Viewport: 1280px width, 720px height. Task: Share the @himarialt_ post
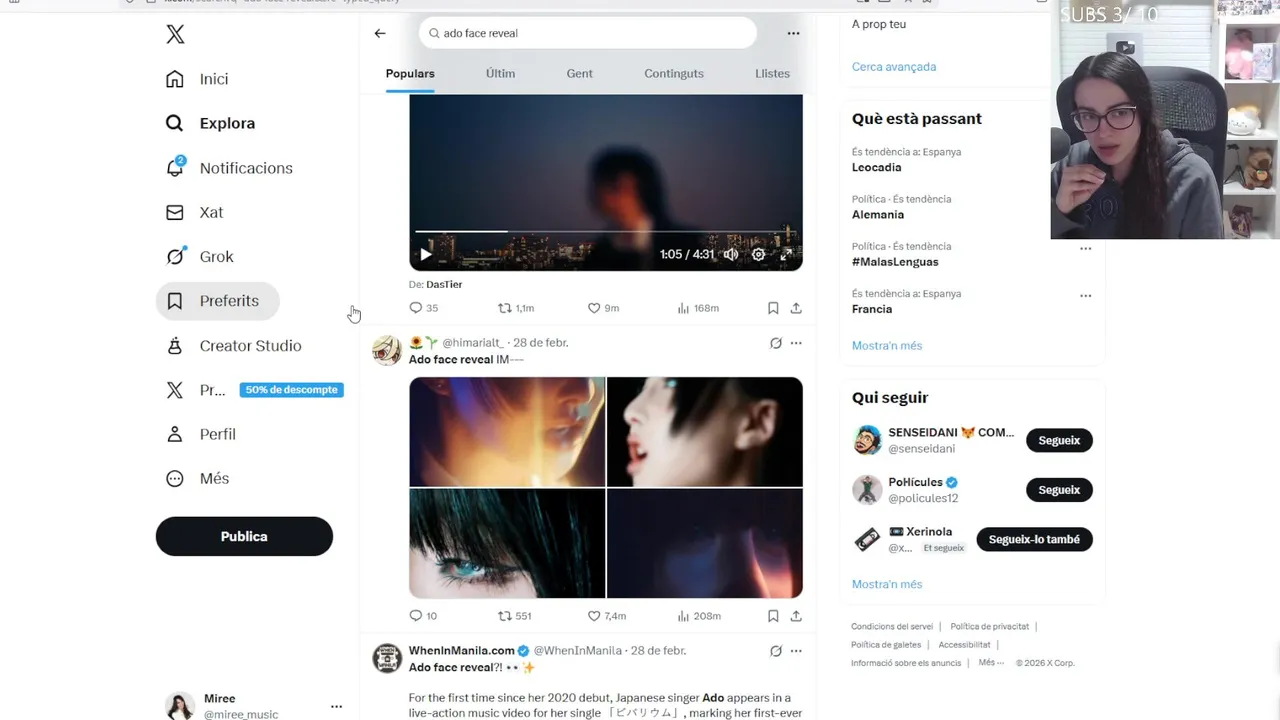(x=796, y=616)
